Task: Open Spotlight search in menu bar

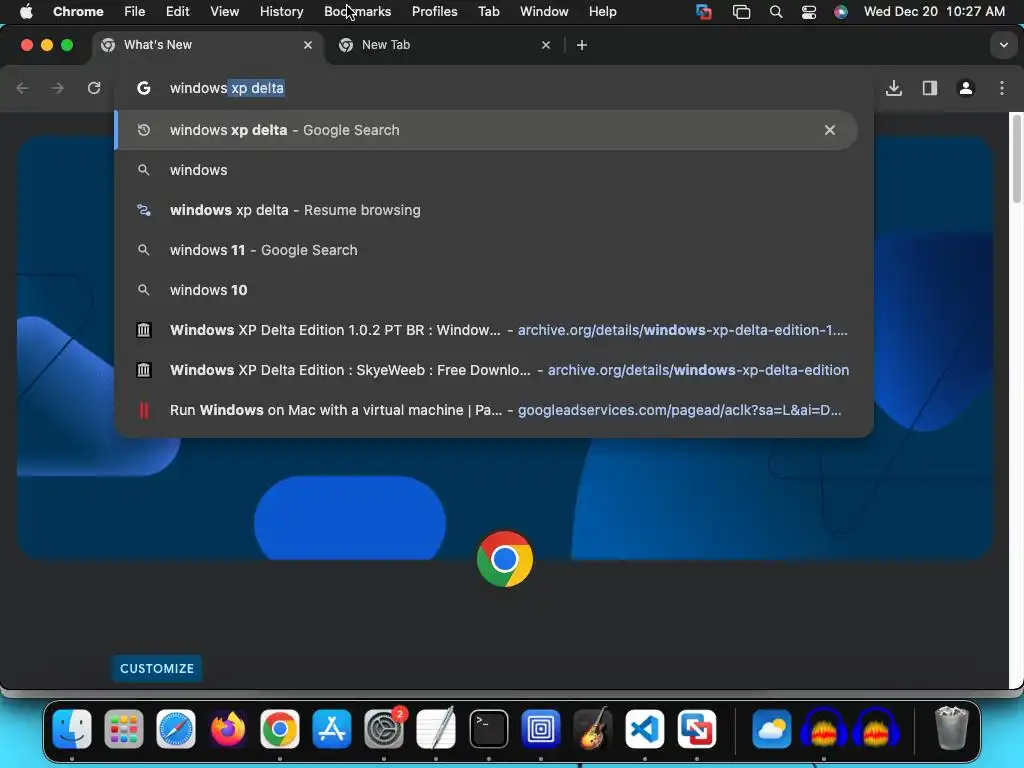Action: point(776,12)
